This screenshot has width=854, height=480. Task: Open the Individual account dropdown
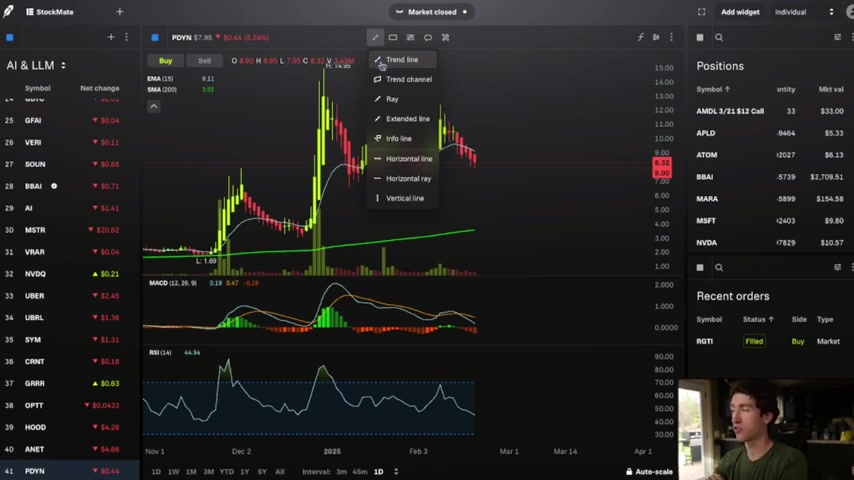click(x=804, y=12)
